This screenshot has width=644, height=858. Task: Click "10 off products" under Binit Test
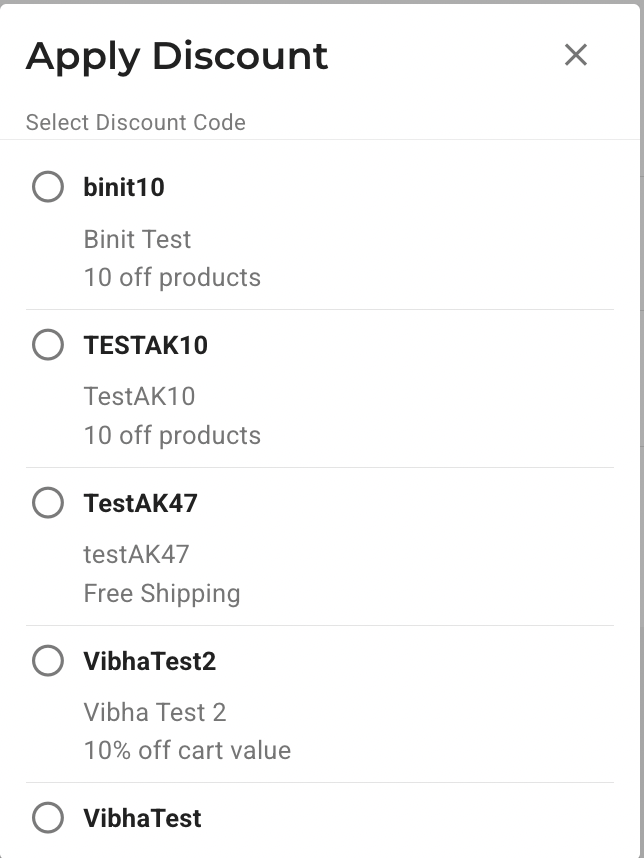click(x=172, y=277)
